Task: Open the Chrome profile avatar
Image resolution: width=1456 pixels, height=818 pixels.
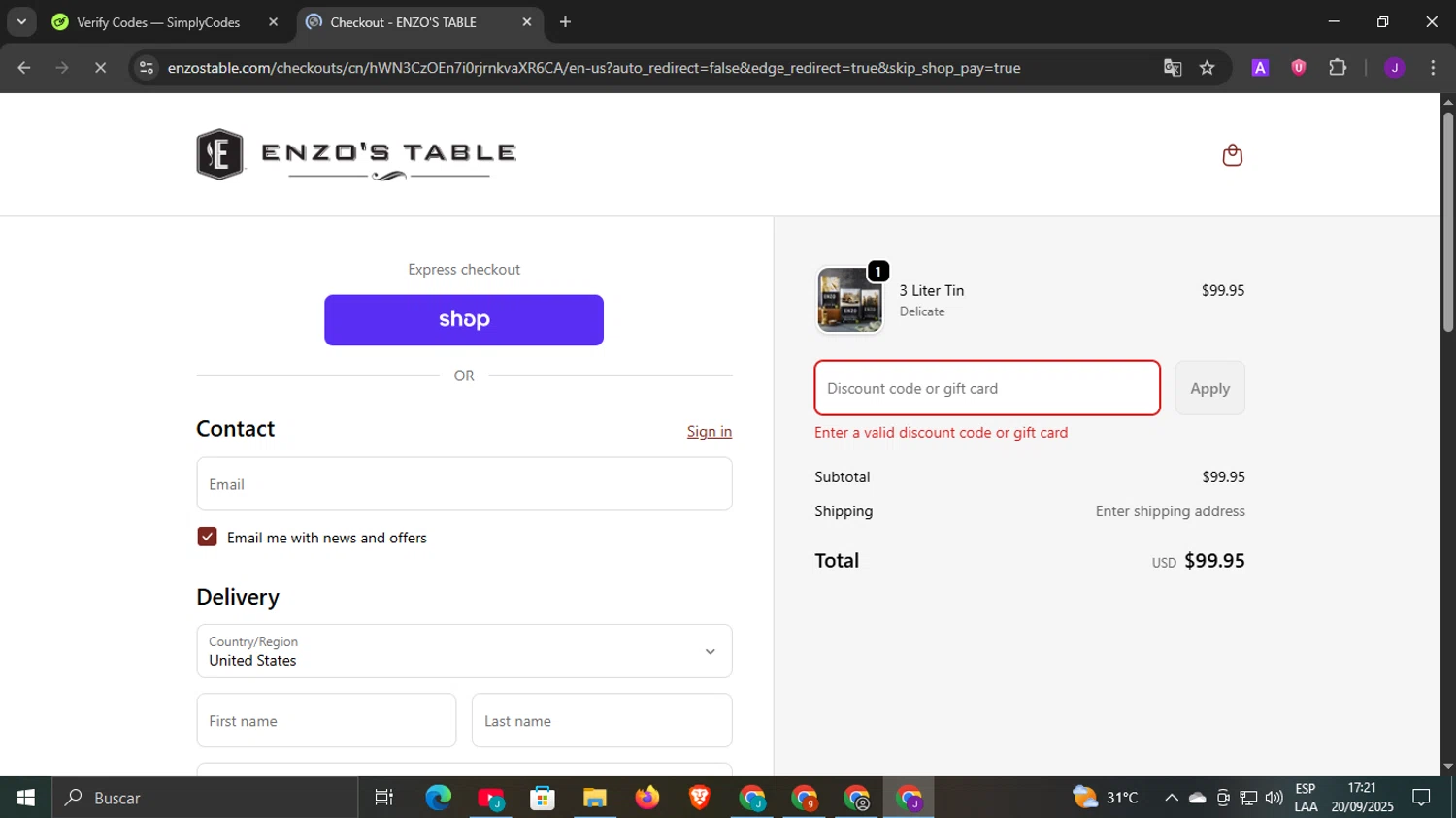Action: pyautogui.click(x=1395, y=68)
